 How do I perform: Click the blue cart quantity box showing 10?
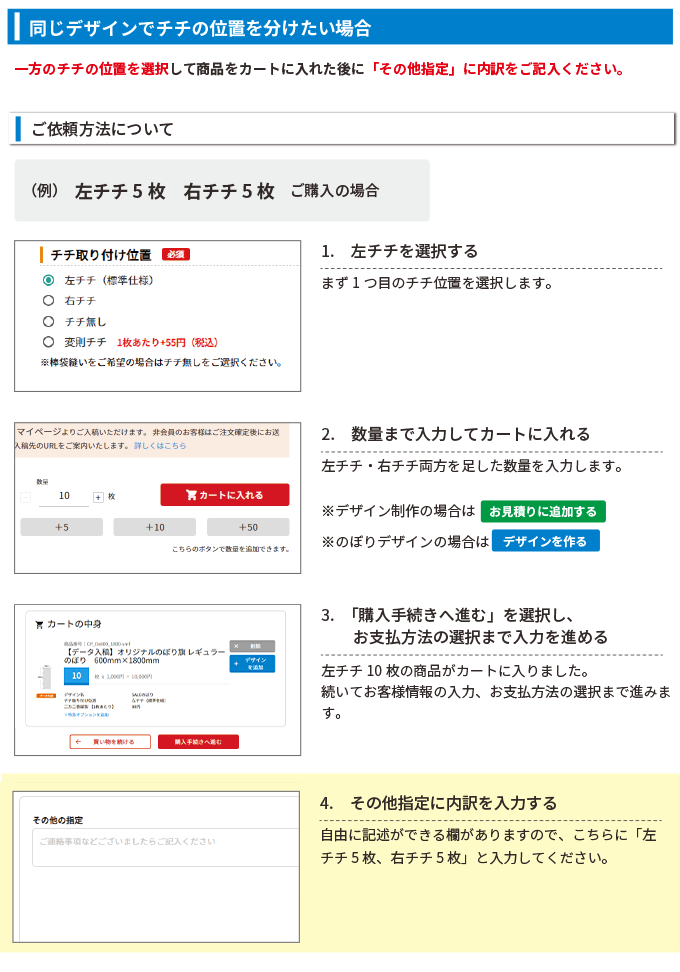77,676
